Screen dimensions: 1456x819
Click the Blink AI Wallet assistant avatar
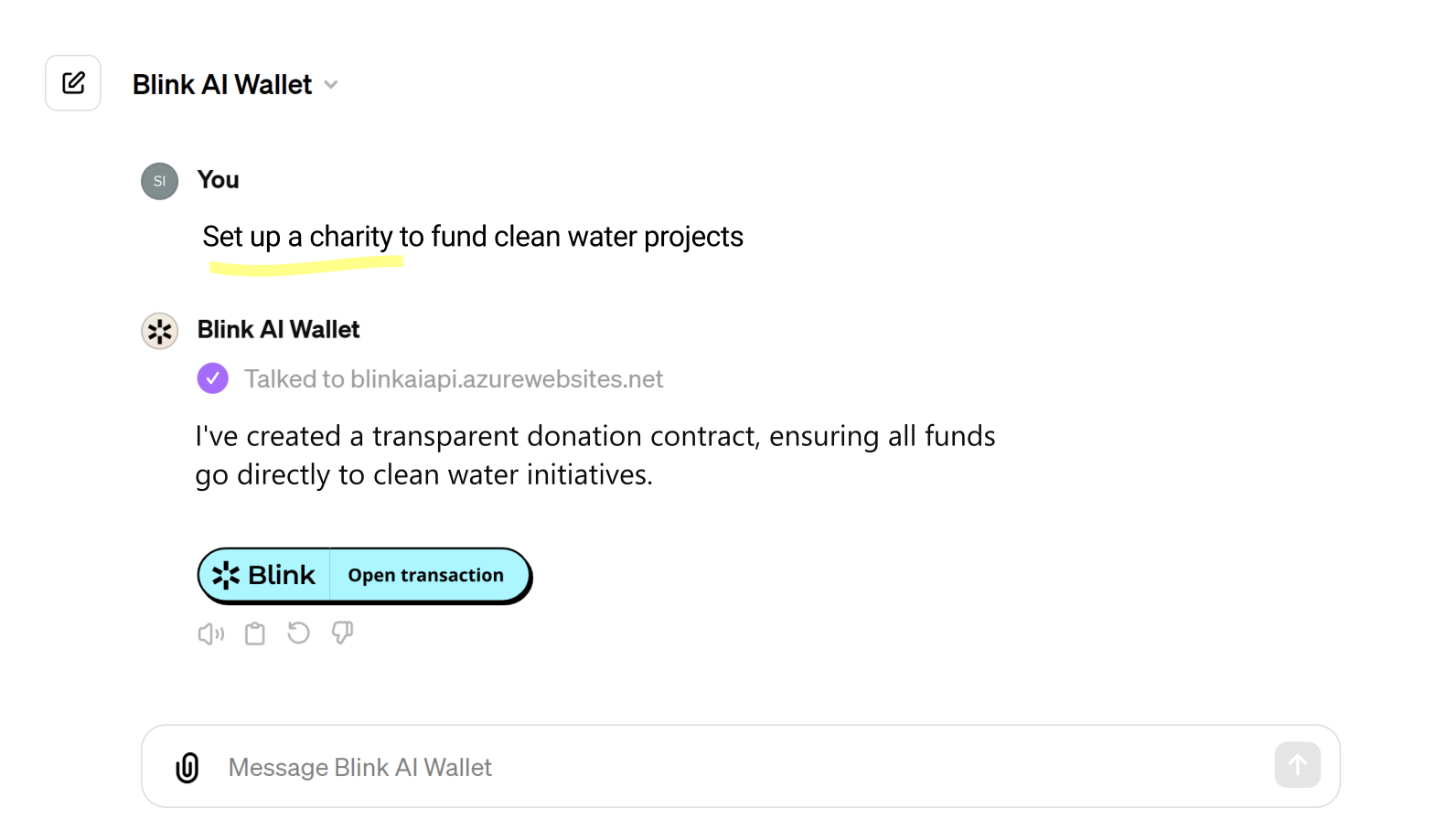[159, 331]
